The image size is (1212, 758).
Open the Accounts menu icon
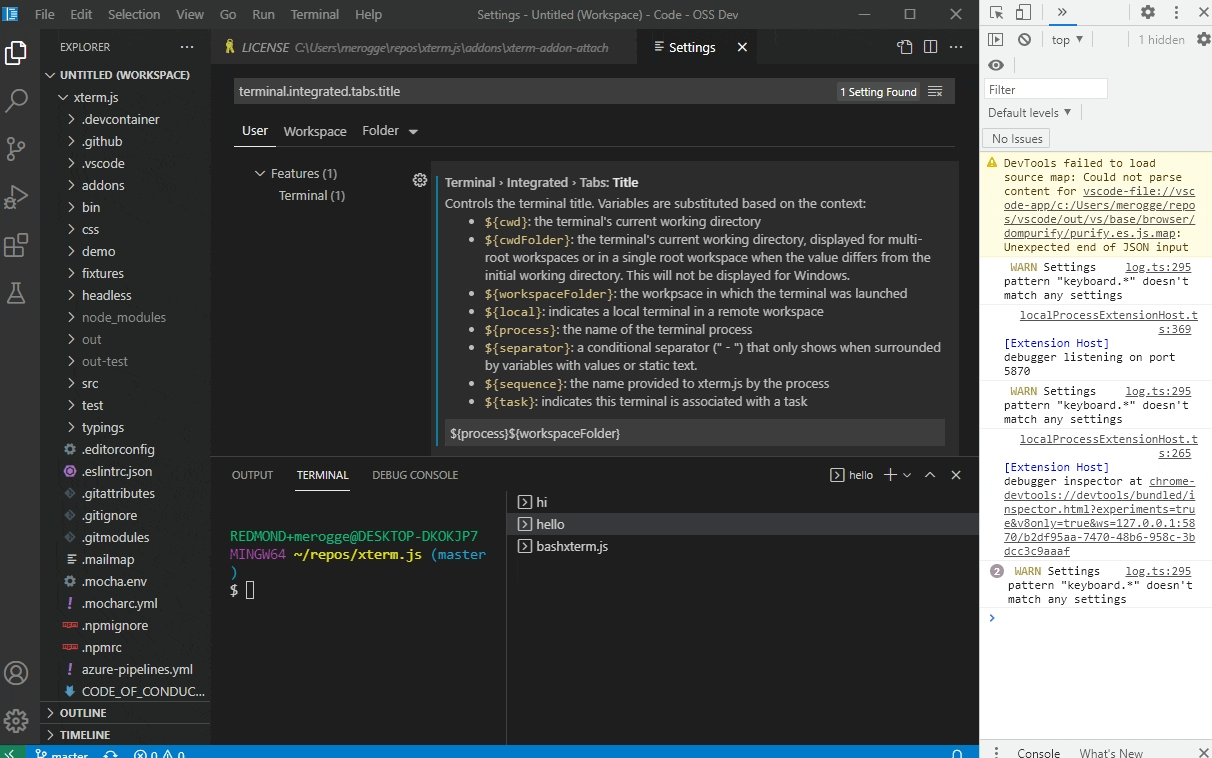(x=16, y=673)
